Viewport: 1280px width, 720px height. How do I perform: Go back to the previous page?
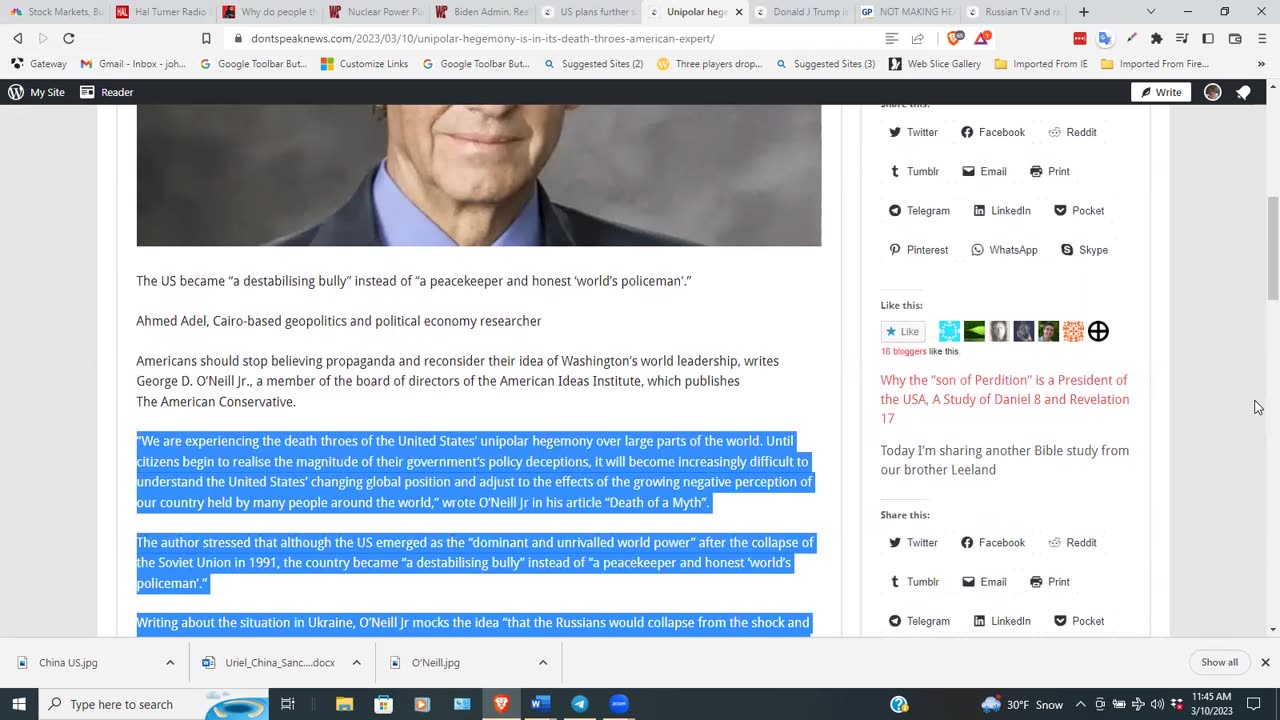(18, 38)
